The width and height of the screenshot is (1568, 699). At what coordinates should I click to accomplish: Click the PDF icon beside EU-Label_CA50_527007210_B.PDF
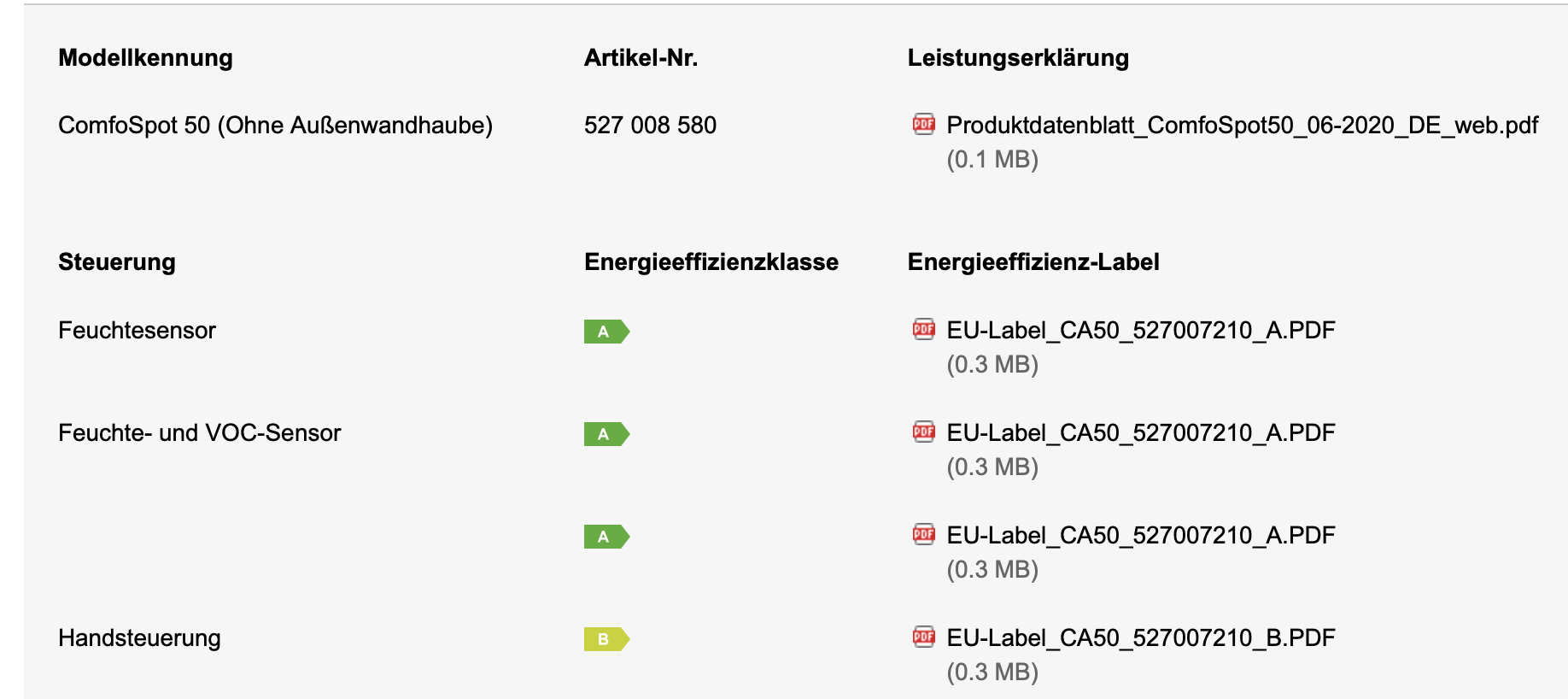923,637
